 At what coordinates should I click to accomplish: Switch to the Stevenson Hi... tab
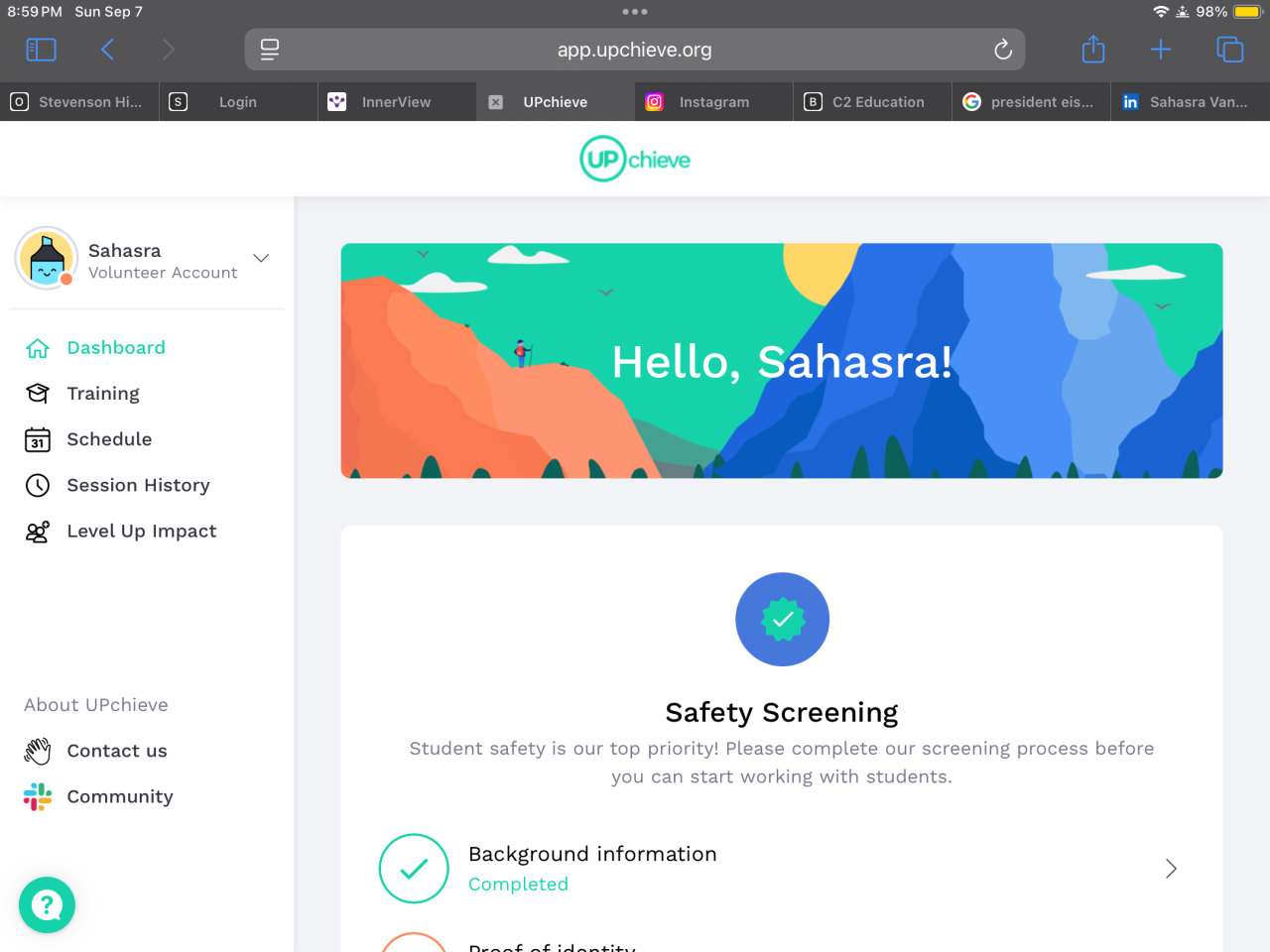79,102
